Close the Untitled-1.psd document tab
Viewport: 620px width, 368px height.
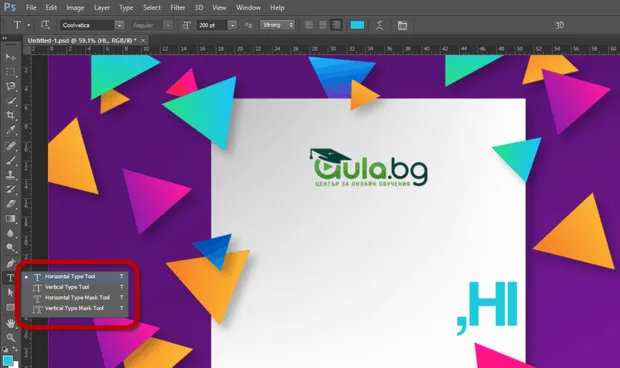[x=143, y=40]
